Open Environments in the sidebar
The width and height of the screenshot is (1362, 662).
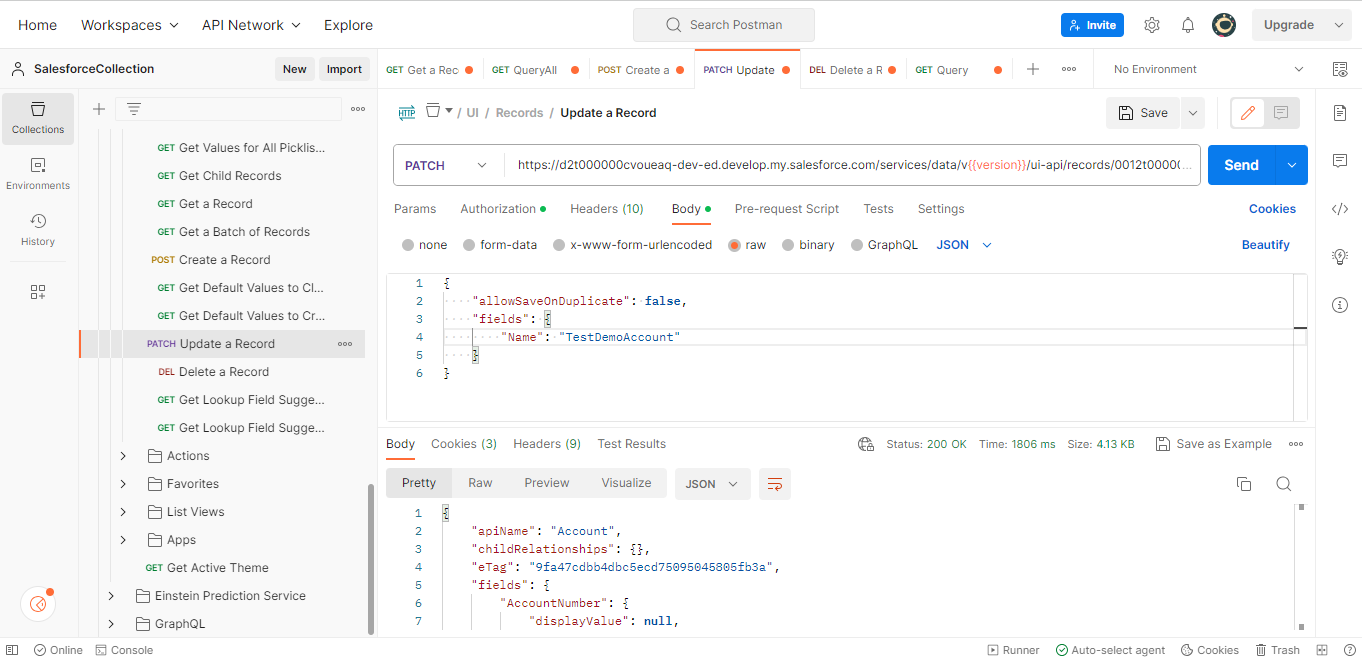(38, 174)
